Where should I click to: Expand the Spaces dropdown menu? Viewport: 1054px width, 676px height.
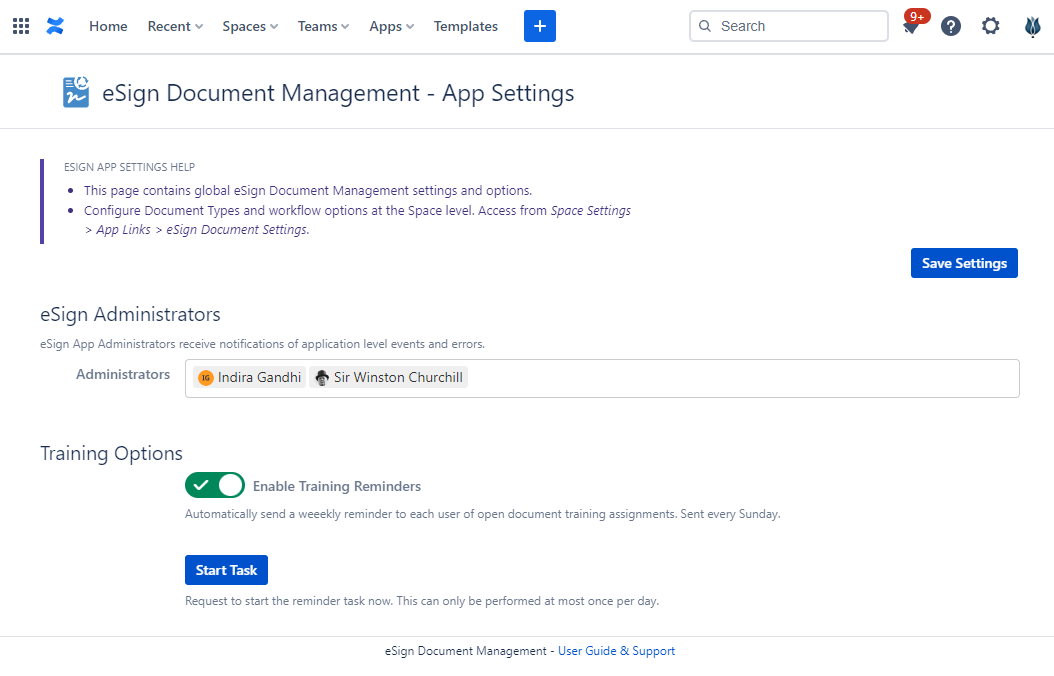point(250,26)
